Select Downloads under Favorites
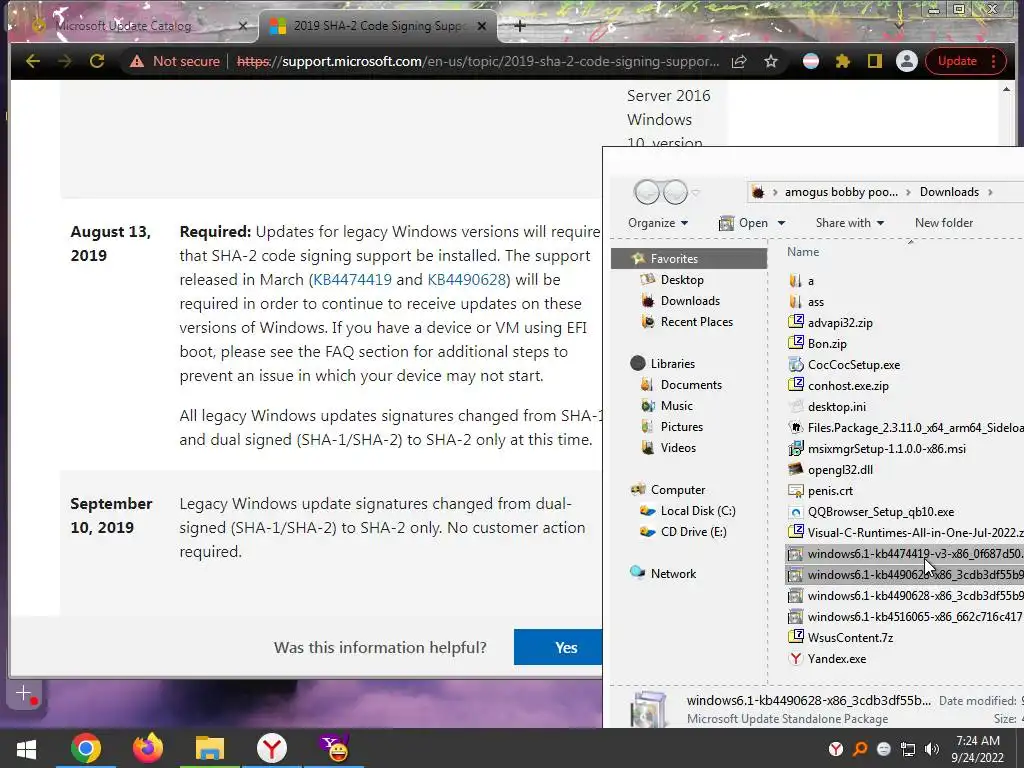 tap(690, 300)
